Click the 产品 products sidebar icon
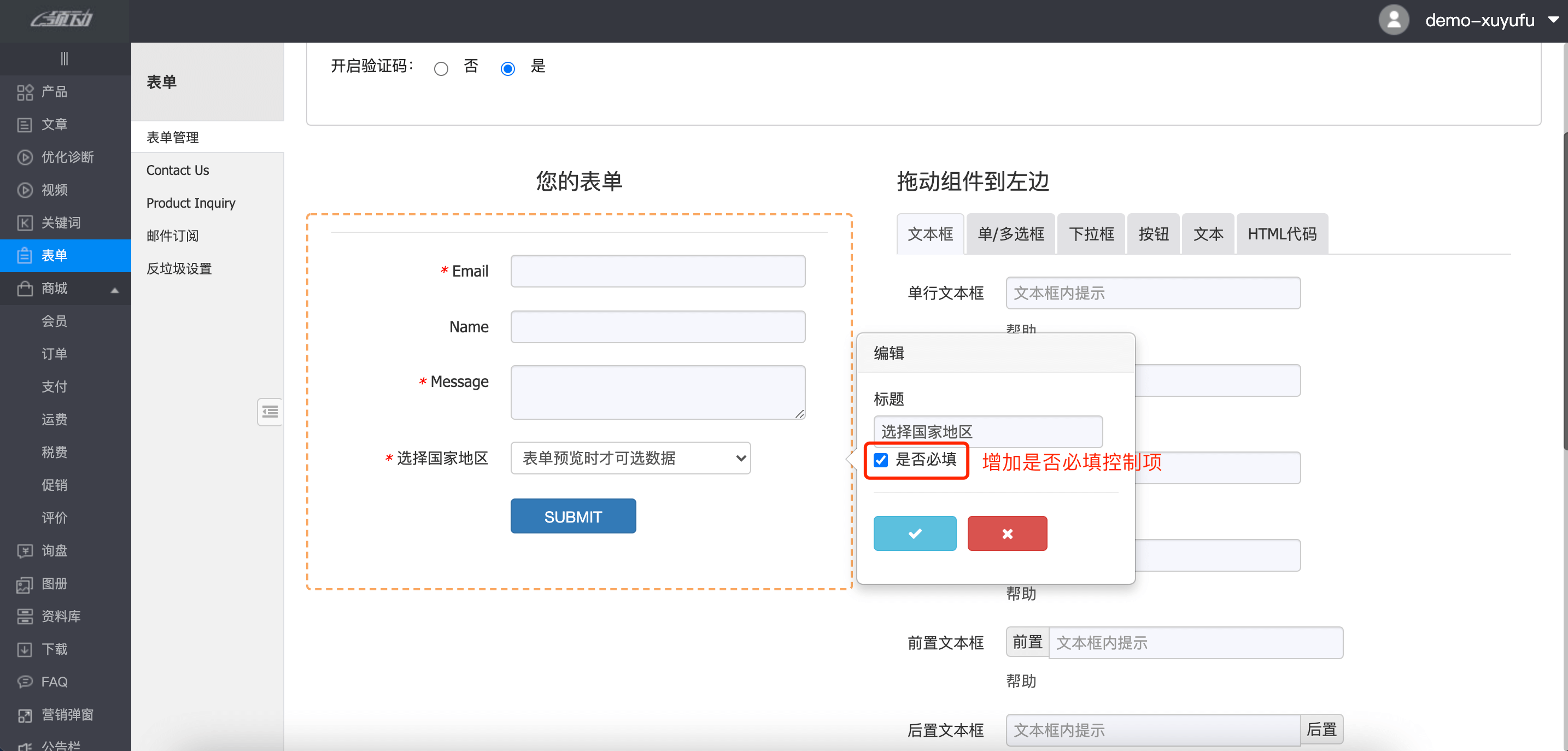 coord(25,92)
